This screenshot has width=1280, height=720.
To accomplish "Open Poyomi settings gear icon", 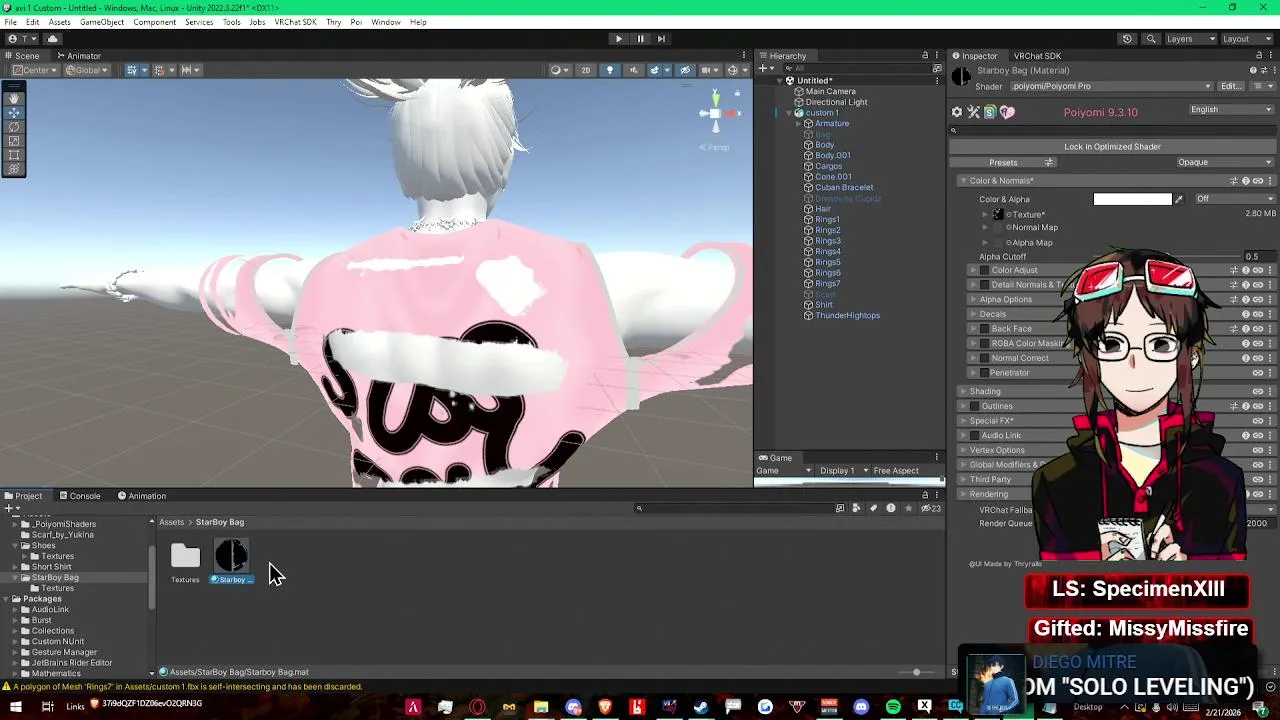I will (x=957, y=112).
